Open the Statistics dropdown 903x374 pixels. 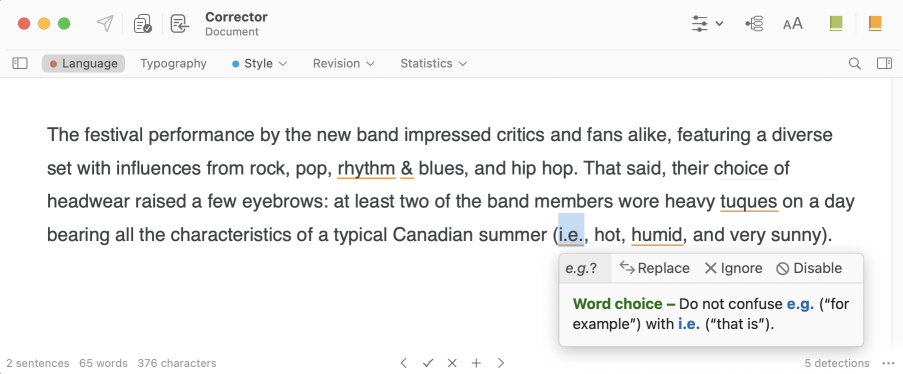[x=433, y=63]
